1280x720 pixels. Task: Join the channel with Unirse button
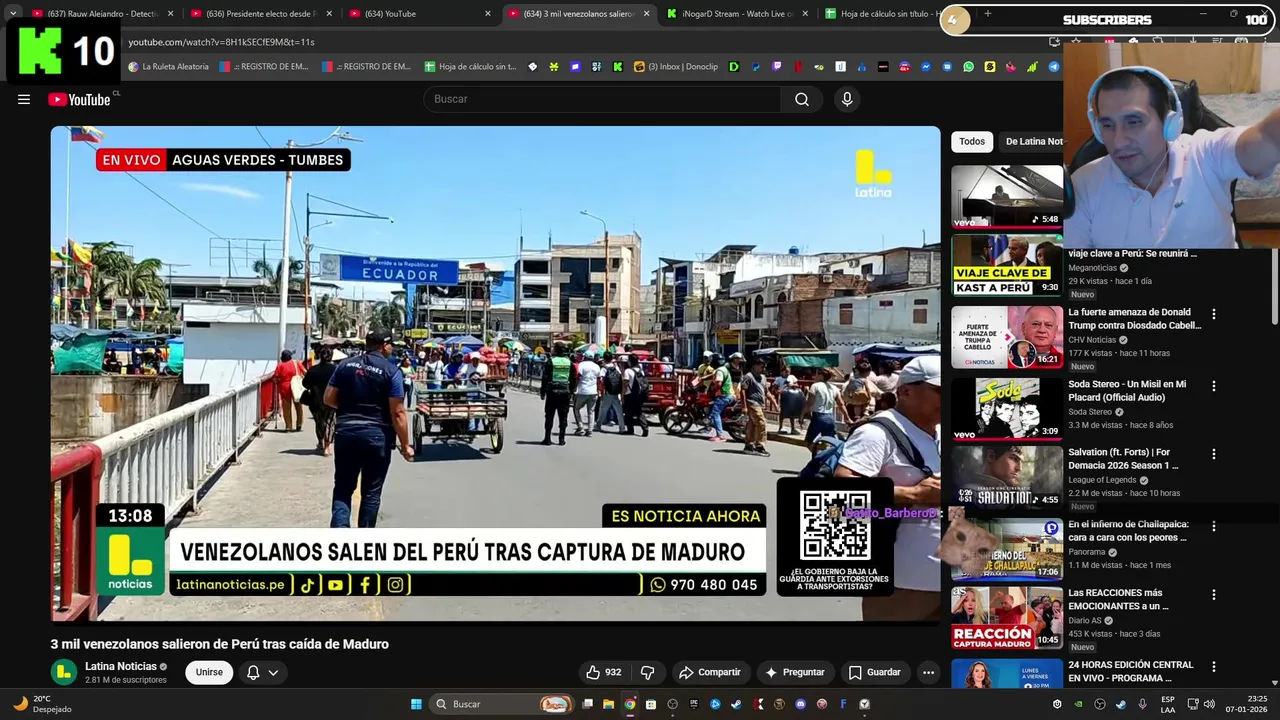point(209,672)
